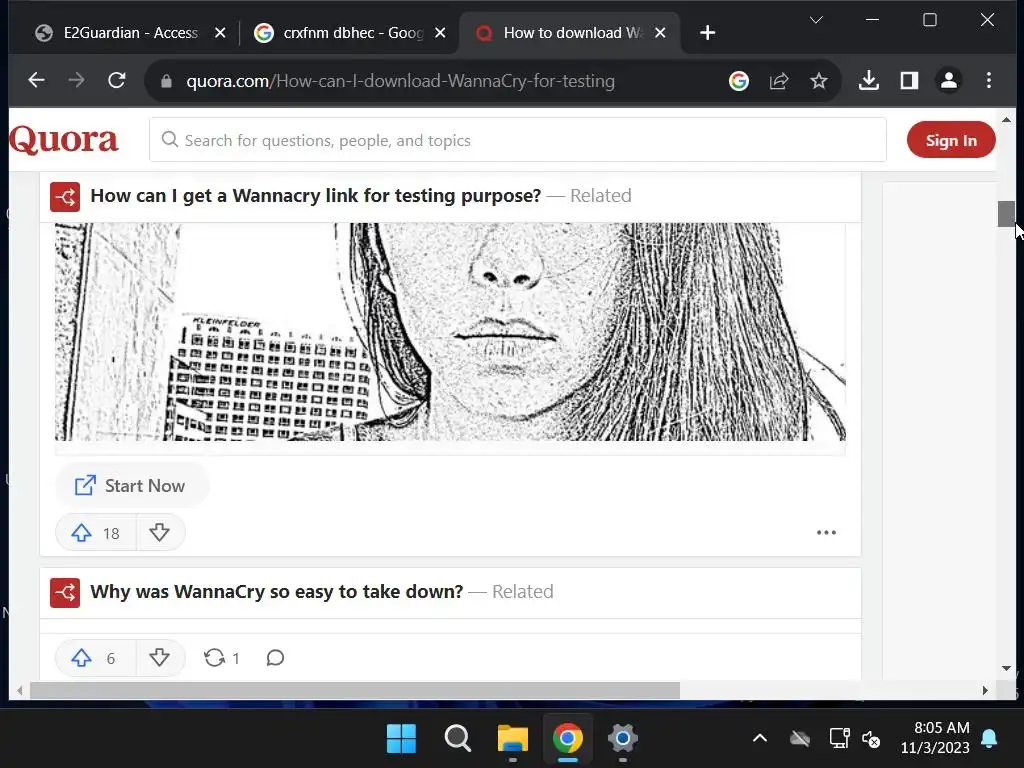
Task: Click the OneDrive tray icon
Action: [x=799, y=739]
